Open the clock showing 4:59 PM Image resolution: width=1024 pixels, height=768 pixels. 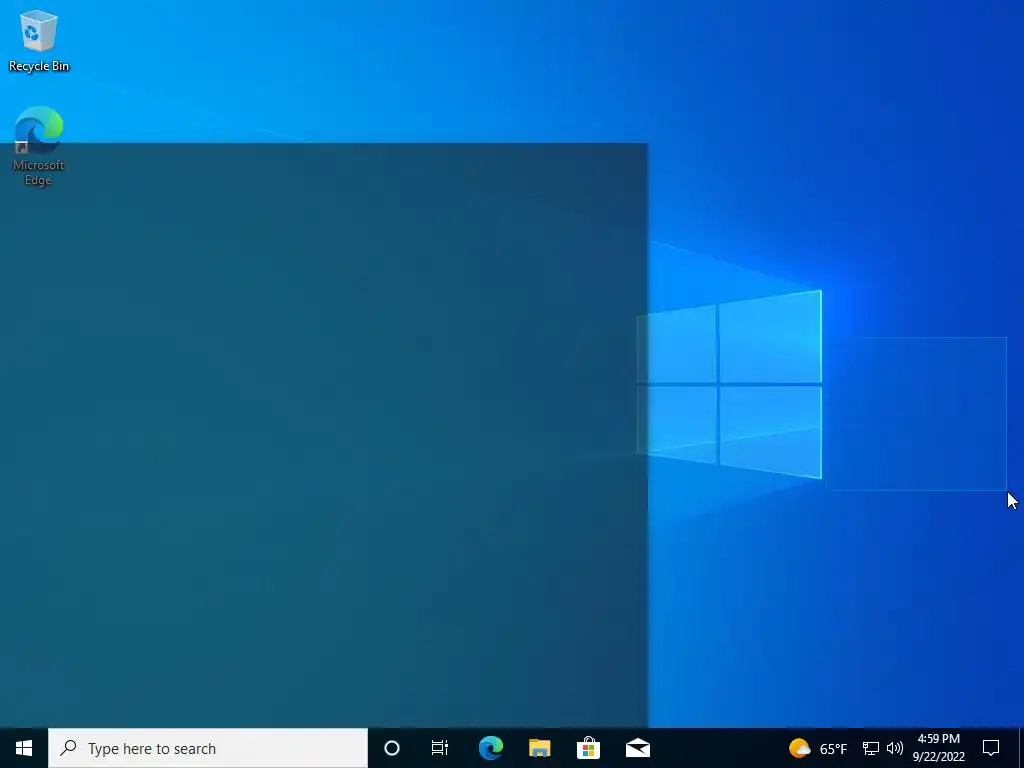pos(938,748)
